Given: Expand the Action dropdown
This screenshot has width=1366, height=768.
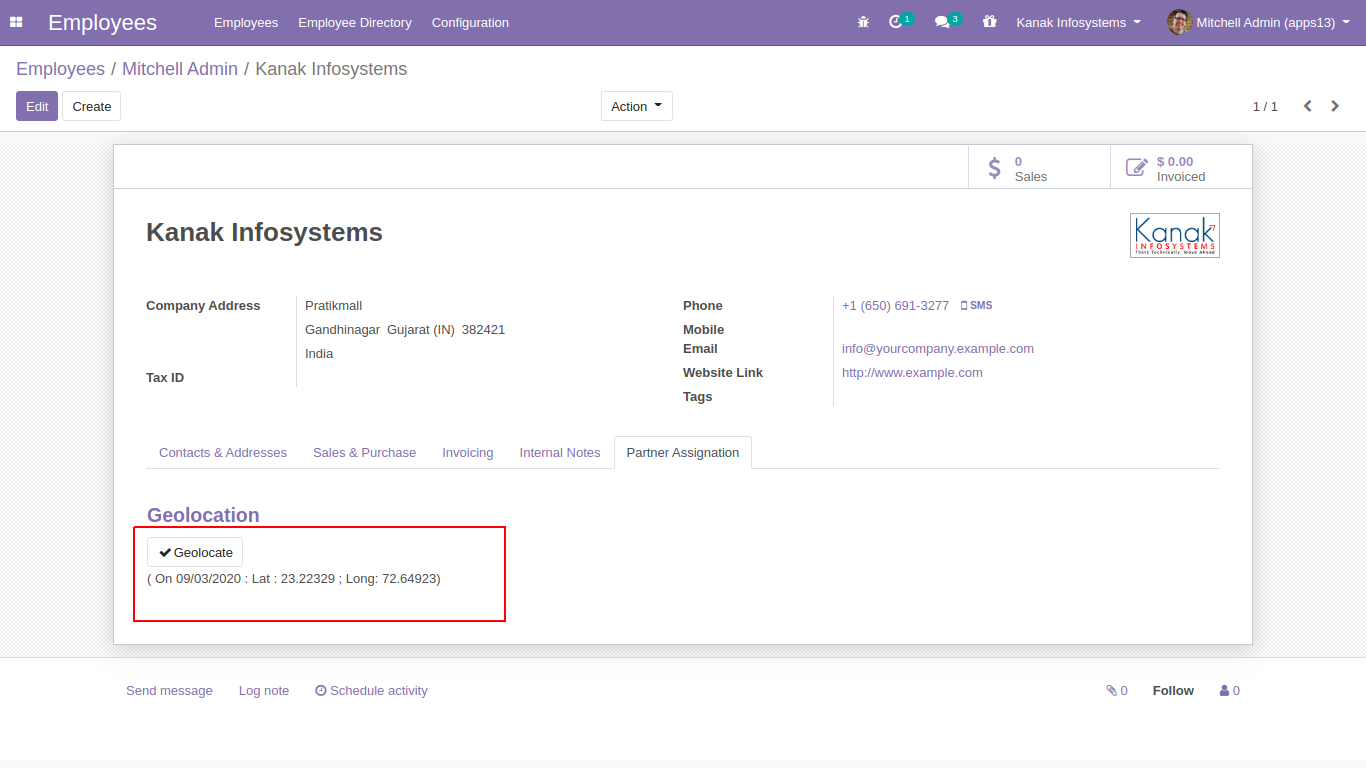Looking at the screenshot, I should click(x=637, y=106).
